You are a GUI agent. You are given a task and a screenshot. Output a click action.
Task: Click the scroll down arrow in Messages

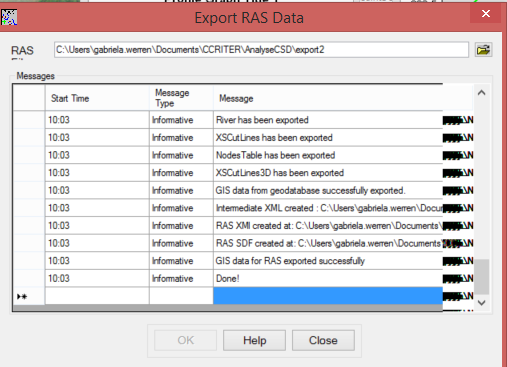pos(481,303)
